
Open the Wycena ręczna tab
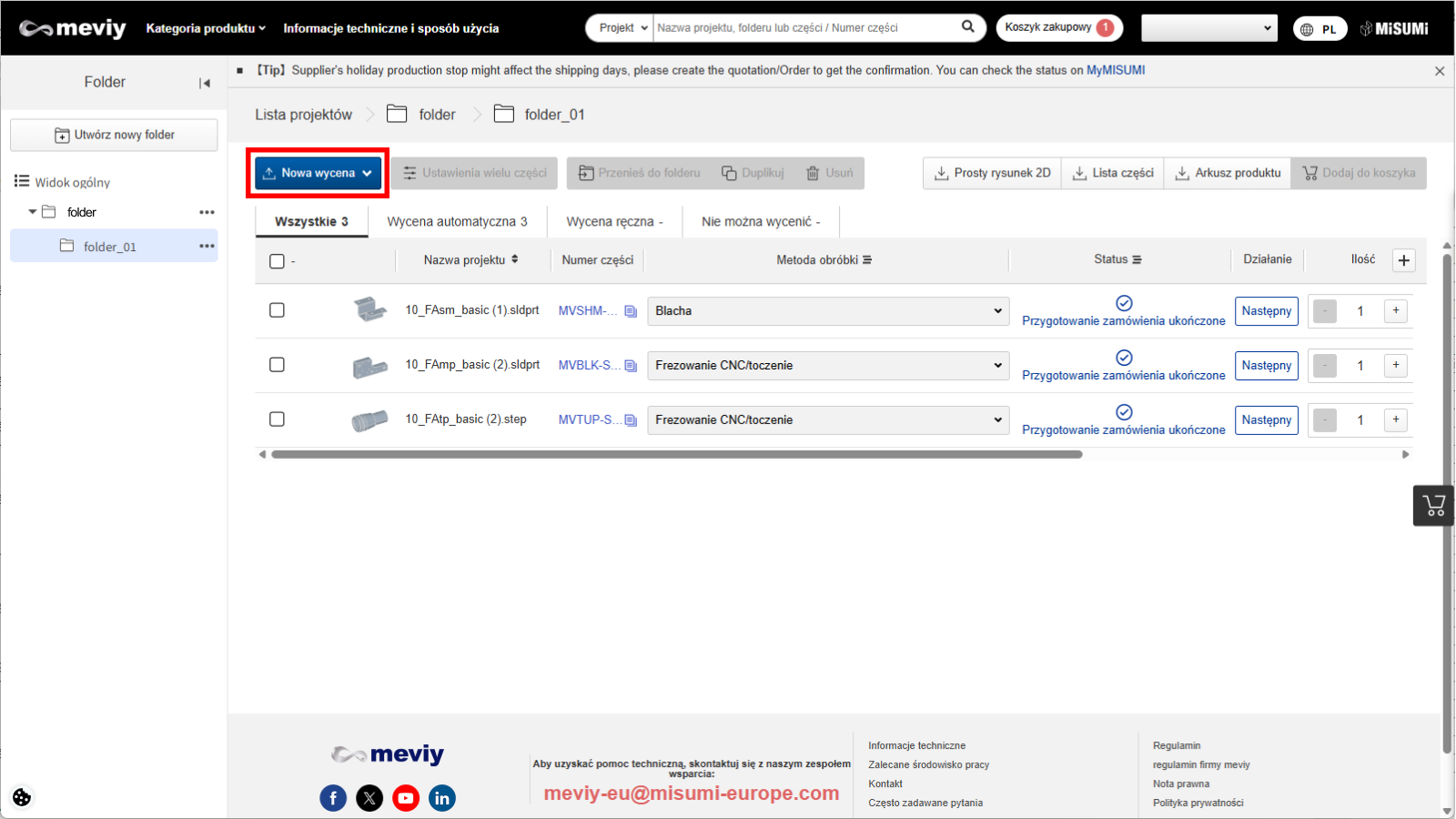614,222
